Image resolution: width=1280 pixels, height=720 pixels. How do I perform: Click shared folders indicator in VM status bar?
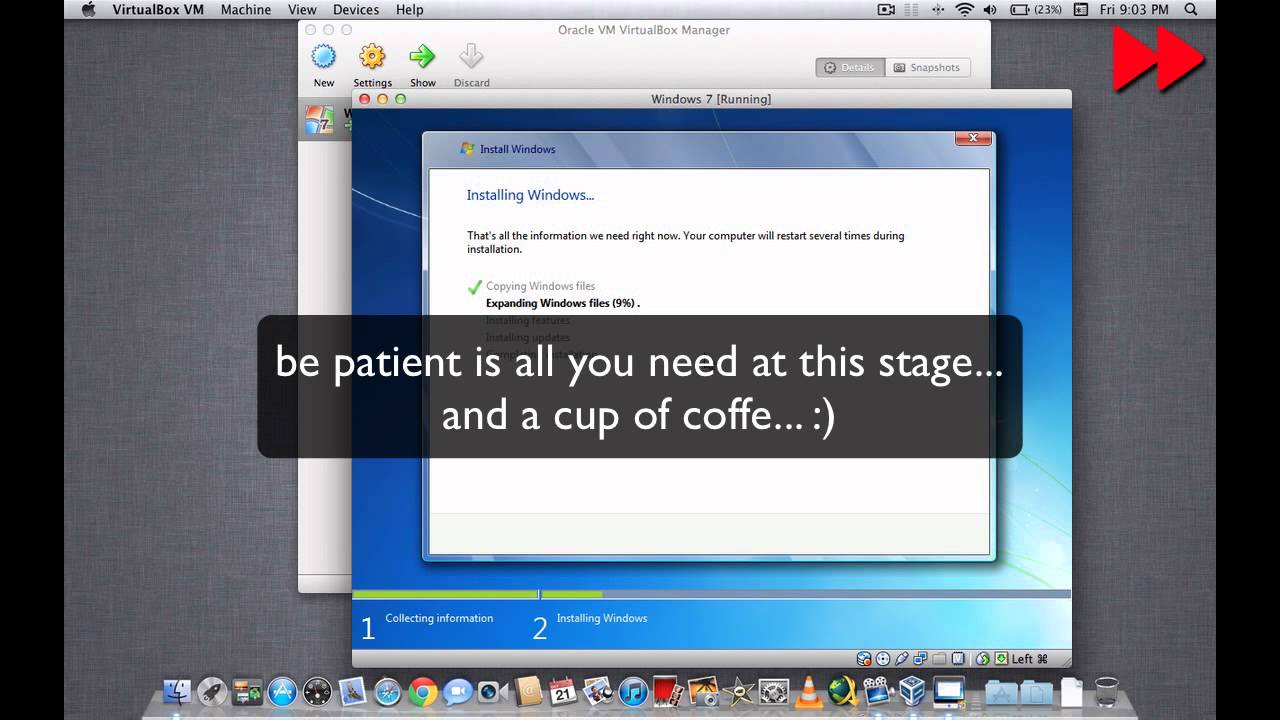[x=939, y=659]
